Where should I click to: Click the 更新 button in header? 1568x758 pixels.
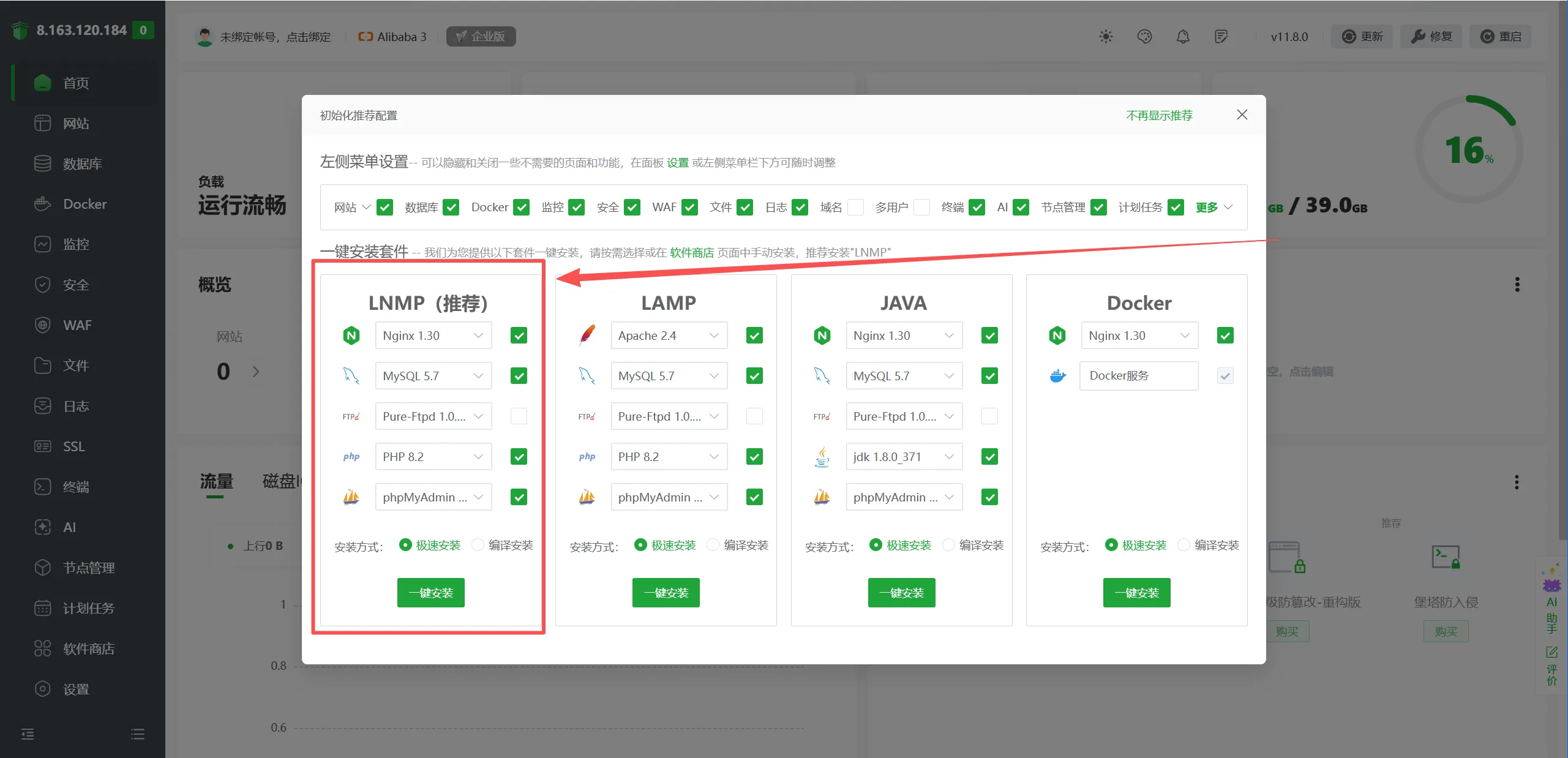[1362, 37]
